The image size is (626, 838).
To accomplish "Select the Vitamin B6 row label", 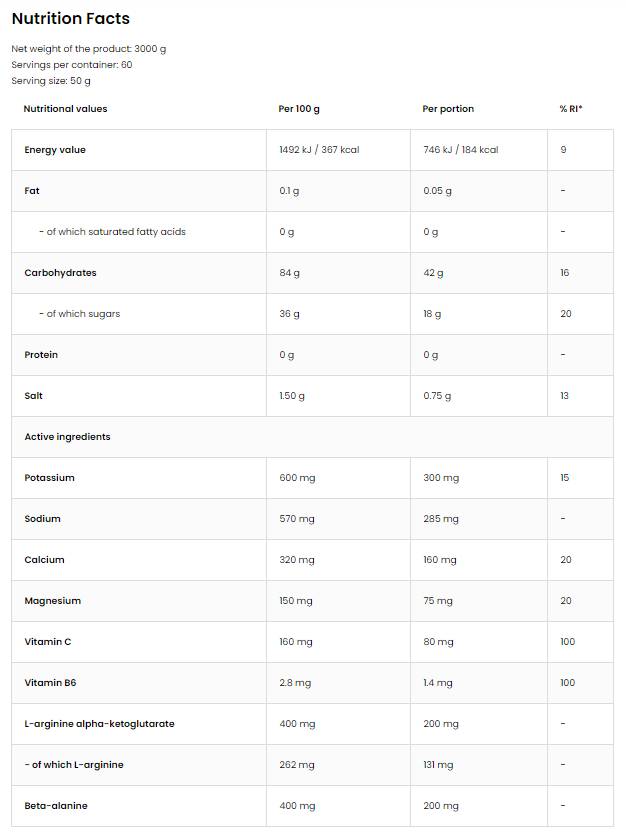I will click(x=50, y=683).
